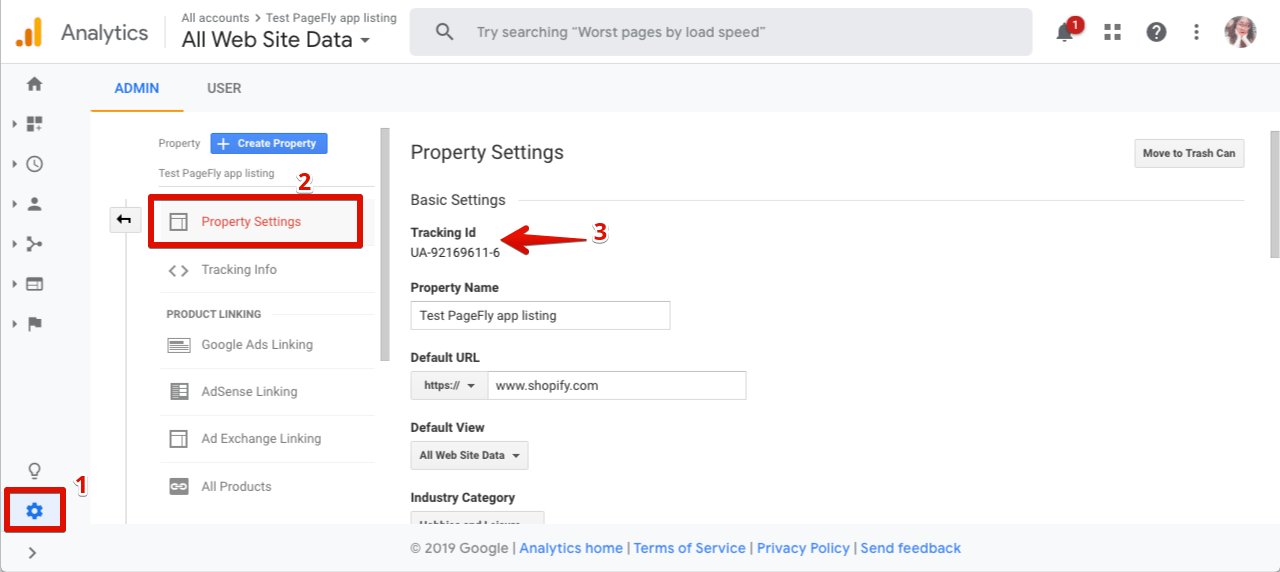Image resolution: width=1280 pixels, height=572 pixels.
Task: Switch to the ADMIN tab
Action: (x=137, y=88)
